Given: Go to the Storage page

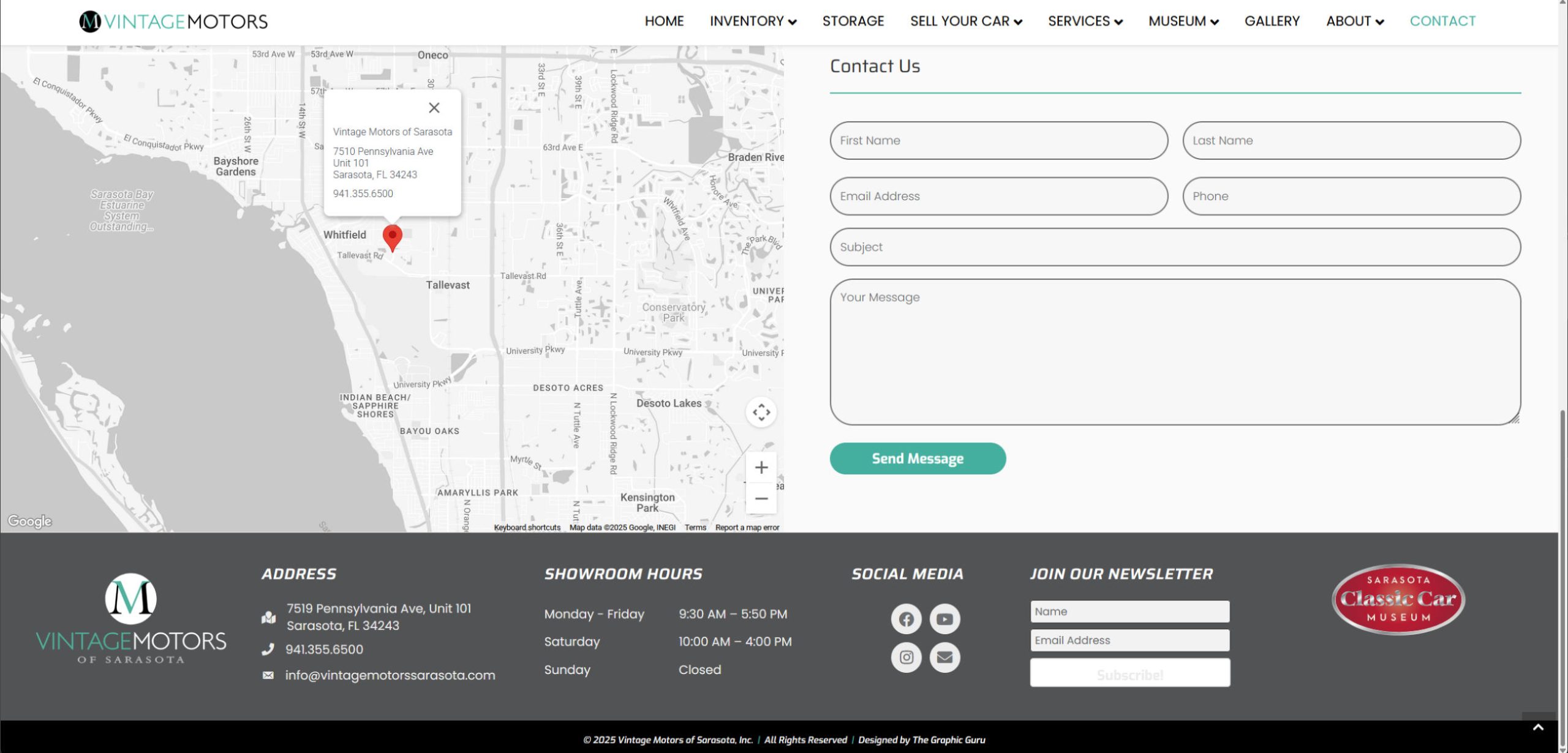Looking at the screenshot, I should tap(853, 21).
